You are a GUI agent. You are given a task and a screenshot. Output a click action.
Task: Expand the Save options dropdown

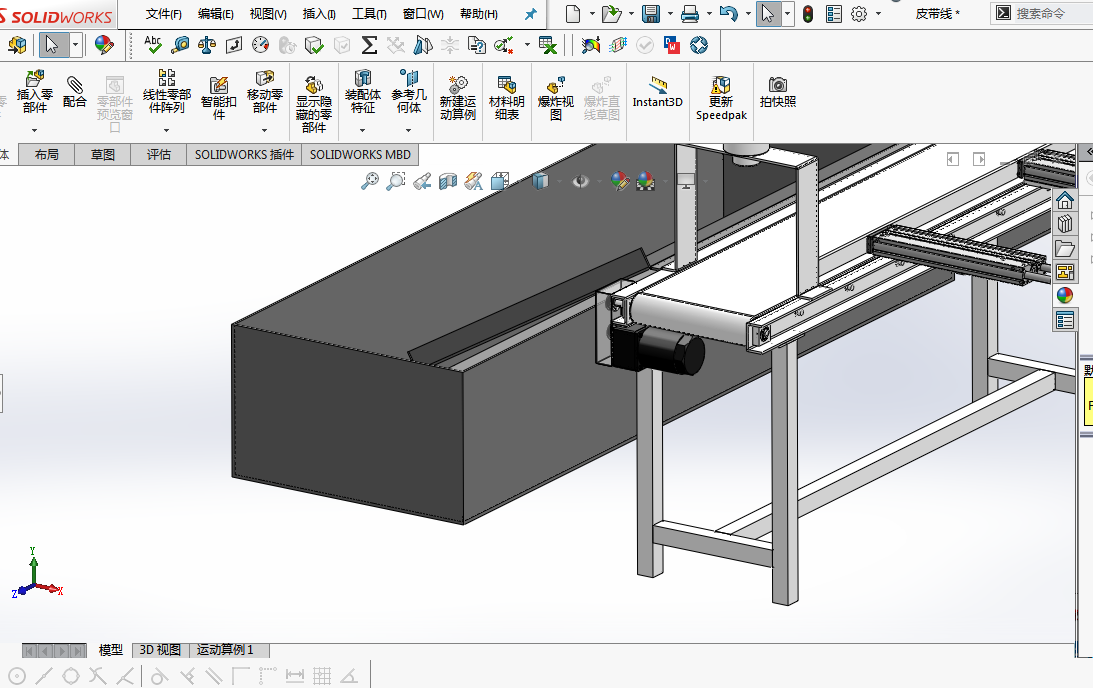pyautogui.click(x=670, y=14)
